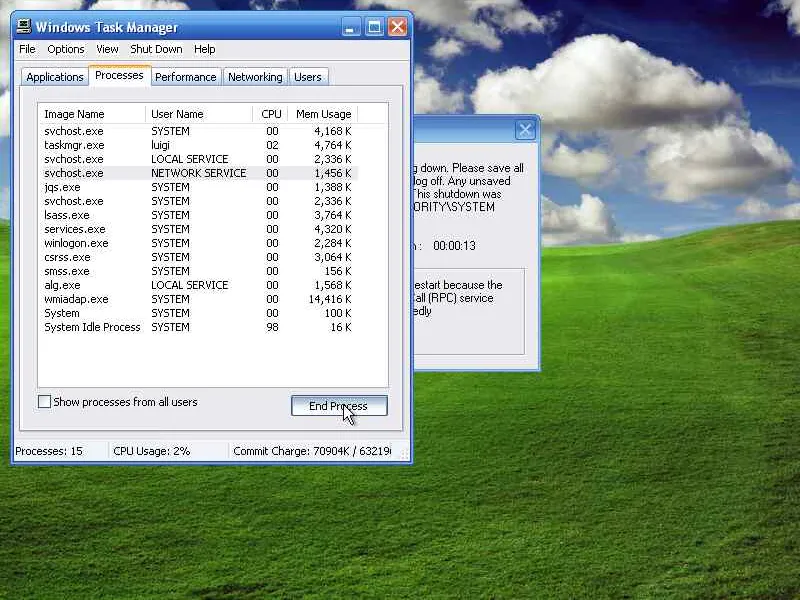Click the 00:00:13 countdown in shutdown dialog
Viewport: 800px width, 600px height.
tap(454, 246)
